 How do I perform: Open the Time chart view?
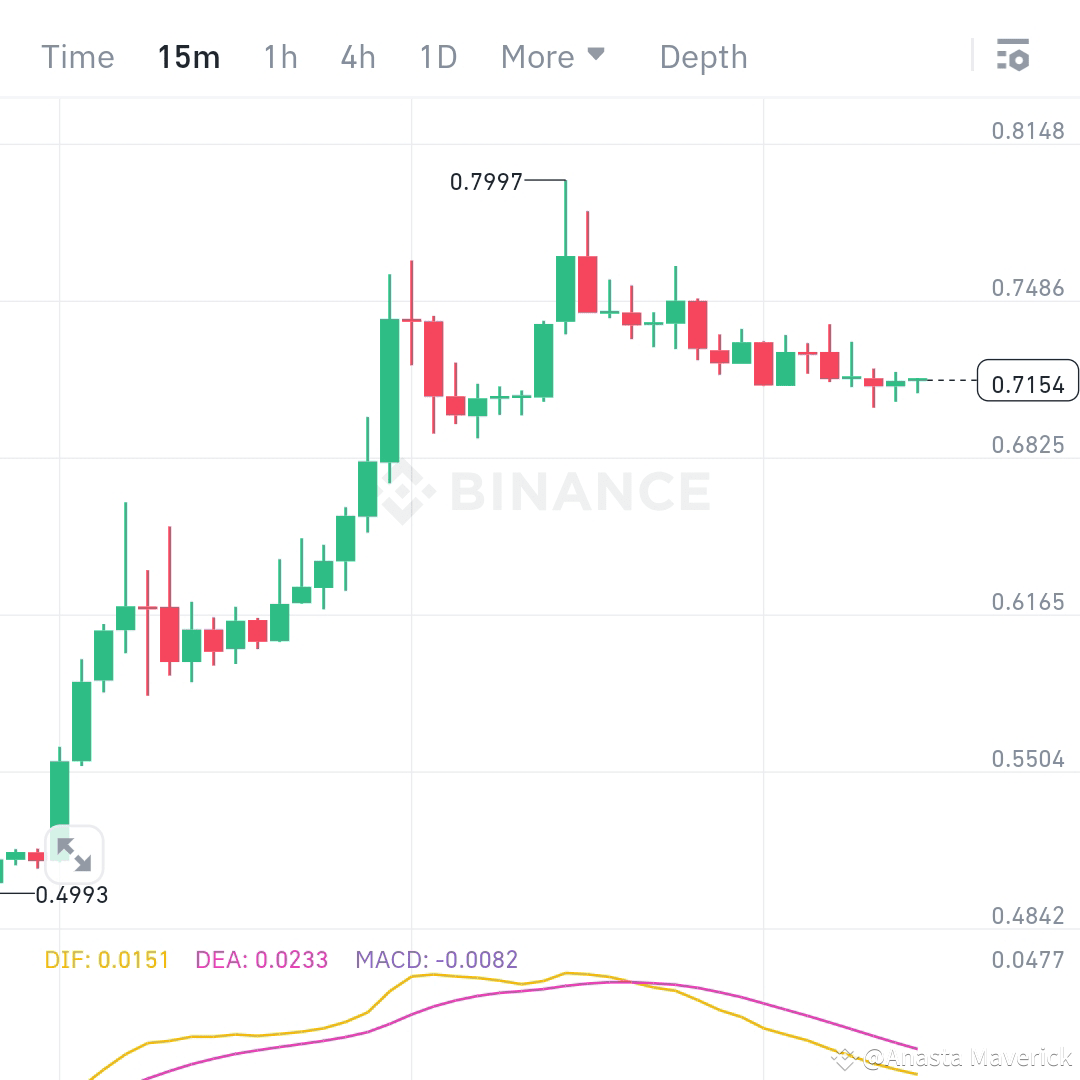coord(77,57)
